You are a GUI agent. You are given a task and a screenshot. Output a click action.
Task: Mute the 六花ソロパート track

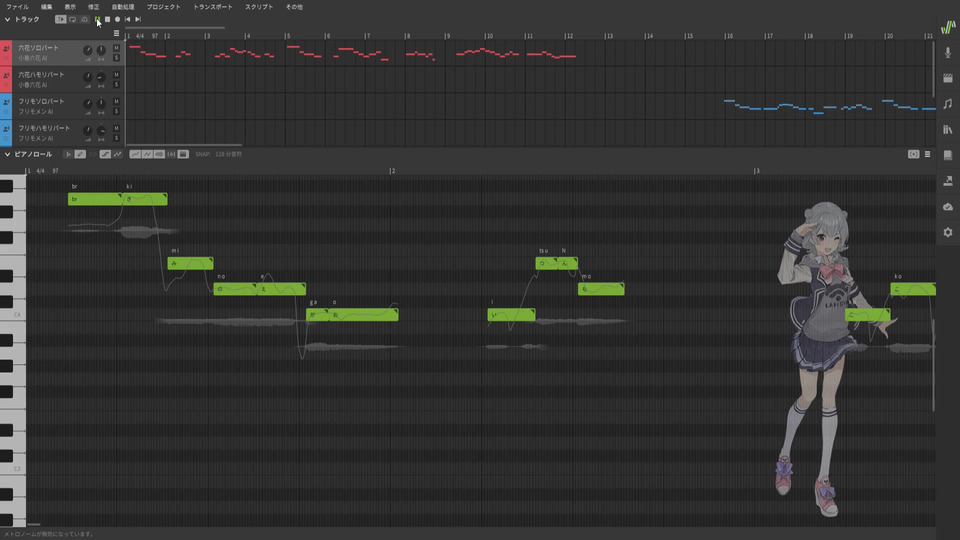(x=116, y=48)
